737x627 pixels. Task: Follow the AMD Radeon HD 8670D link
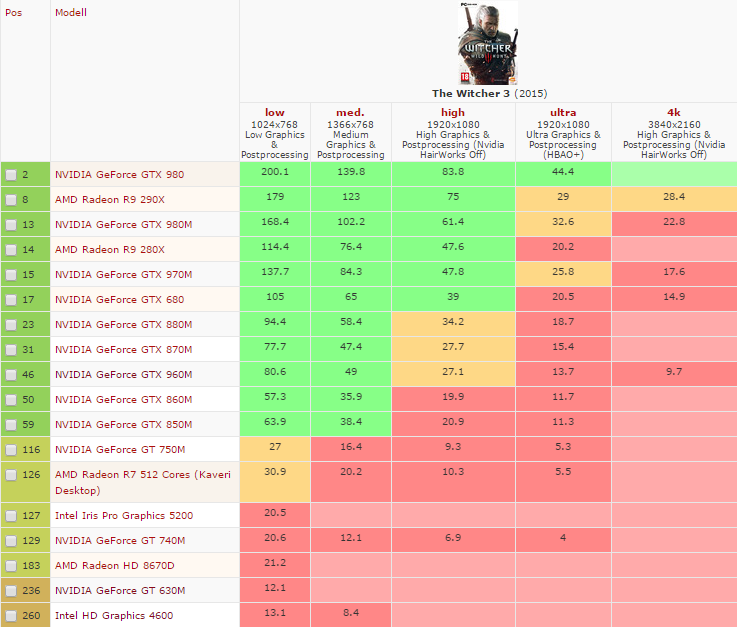click(115, 565)
